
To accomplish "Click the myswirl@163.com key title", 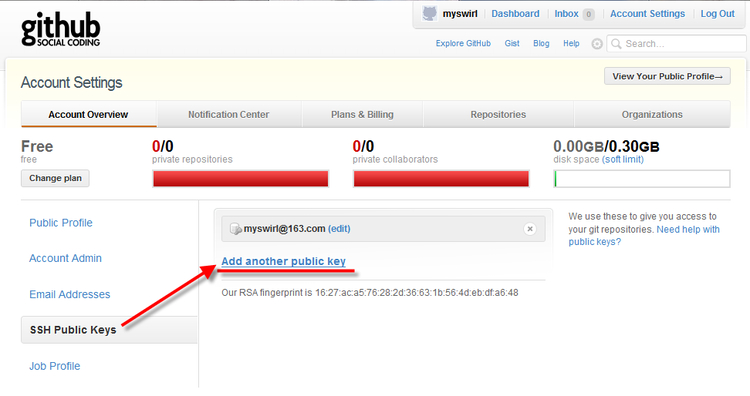I will pos(285,229).
